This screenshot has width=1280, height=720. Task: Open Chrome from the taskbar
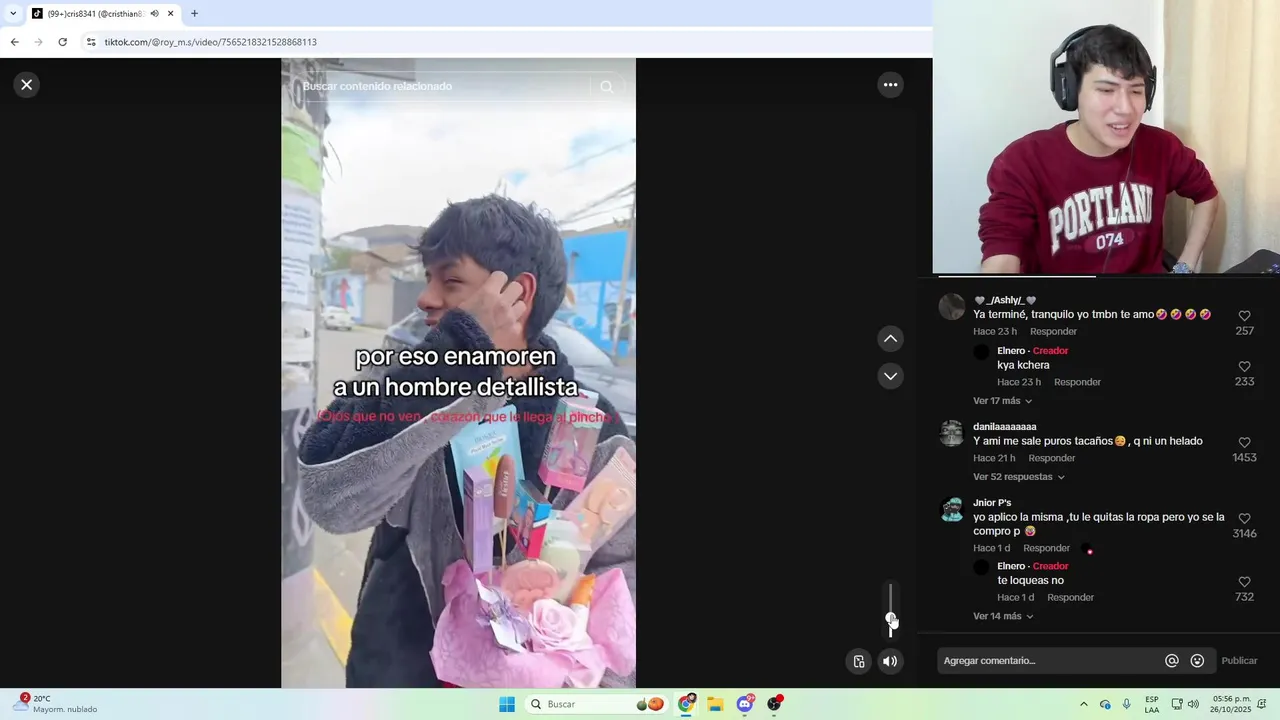tap(686, 704)
